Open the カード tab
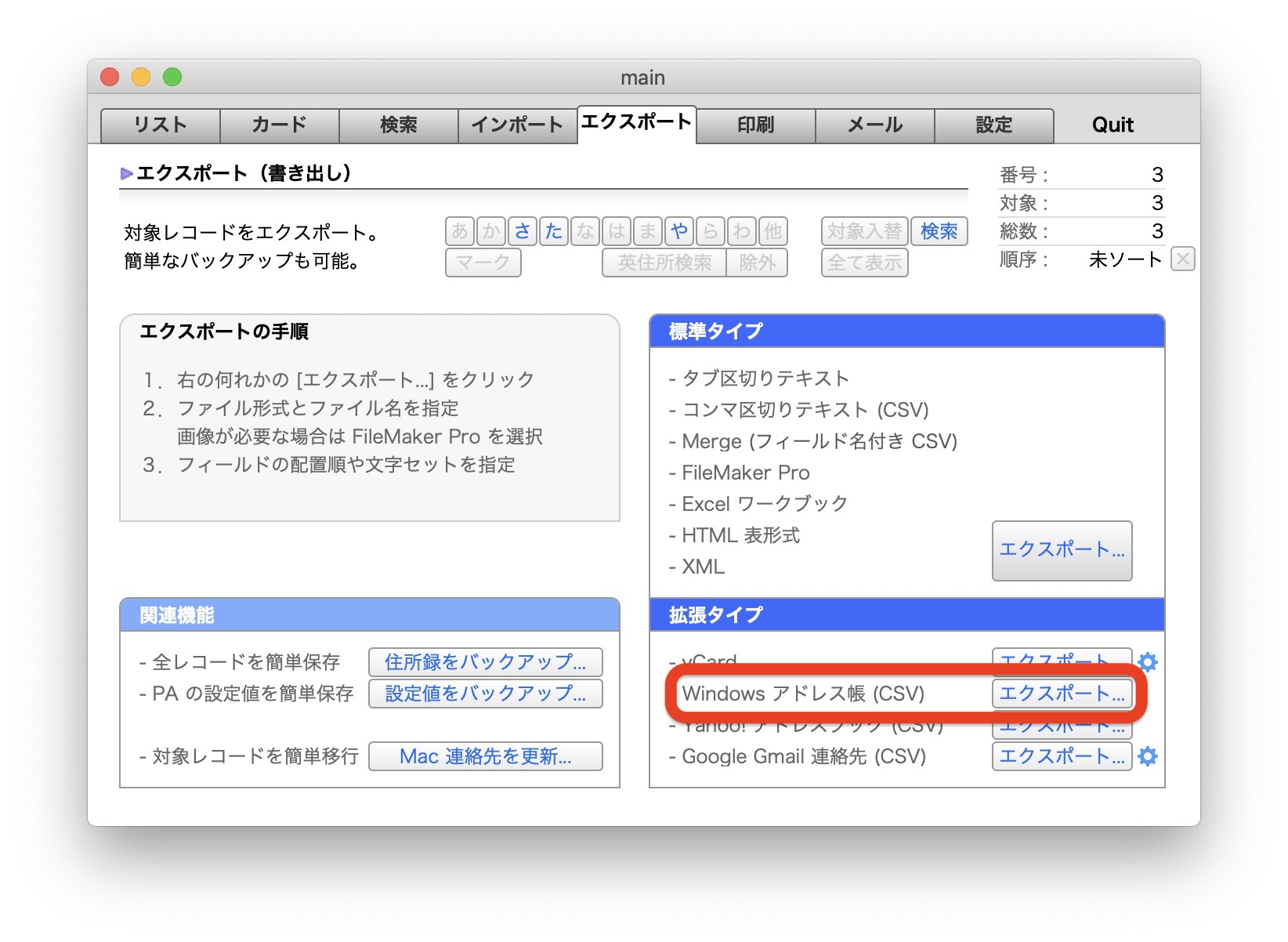This screenshot has width=1288, height=942. click(280, 125)
